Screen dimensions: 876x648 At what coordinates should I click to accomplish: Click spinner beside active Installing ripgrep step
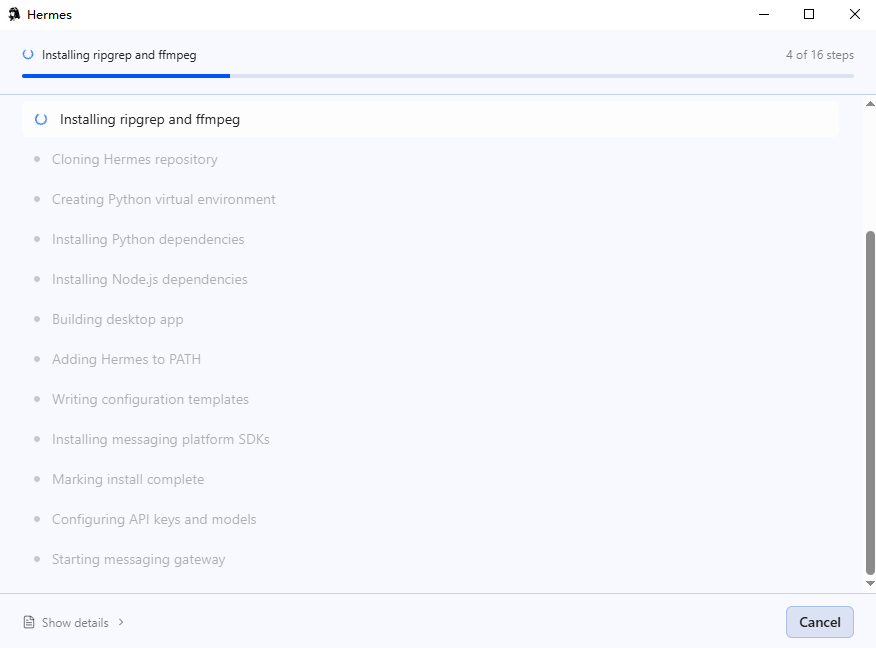(41, 119)
